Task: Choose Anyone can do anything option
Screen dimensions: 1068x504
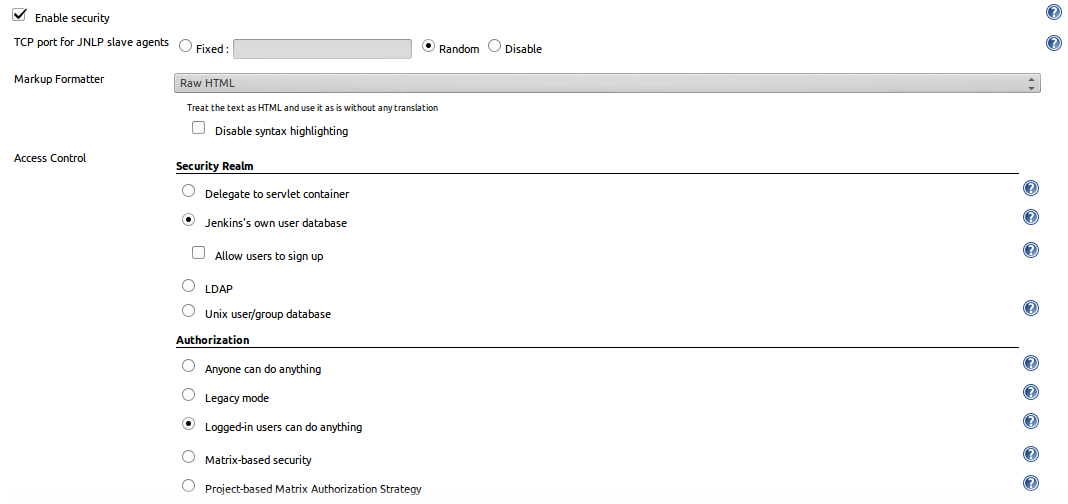Action: coord(189,366)
